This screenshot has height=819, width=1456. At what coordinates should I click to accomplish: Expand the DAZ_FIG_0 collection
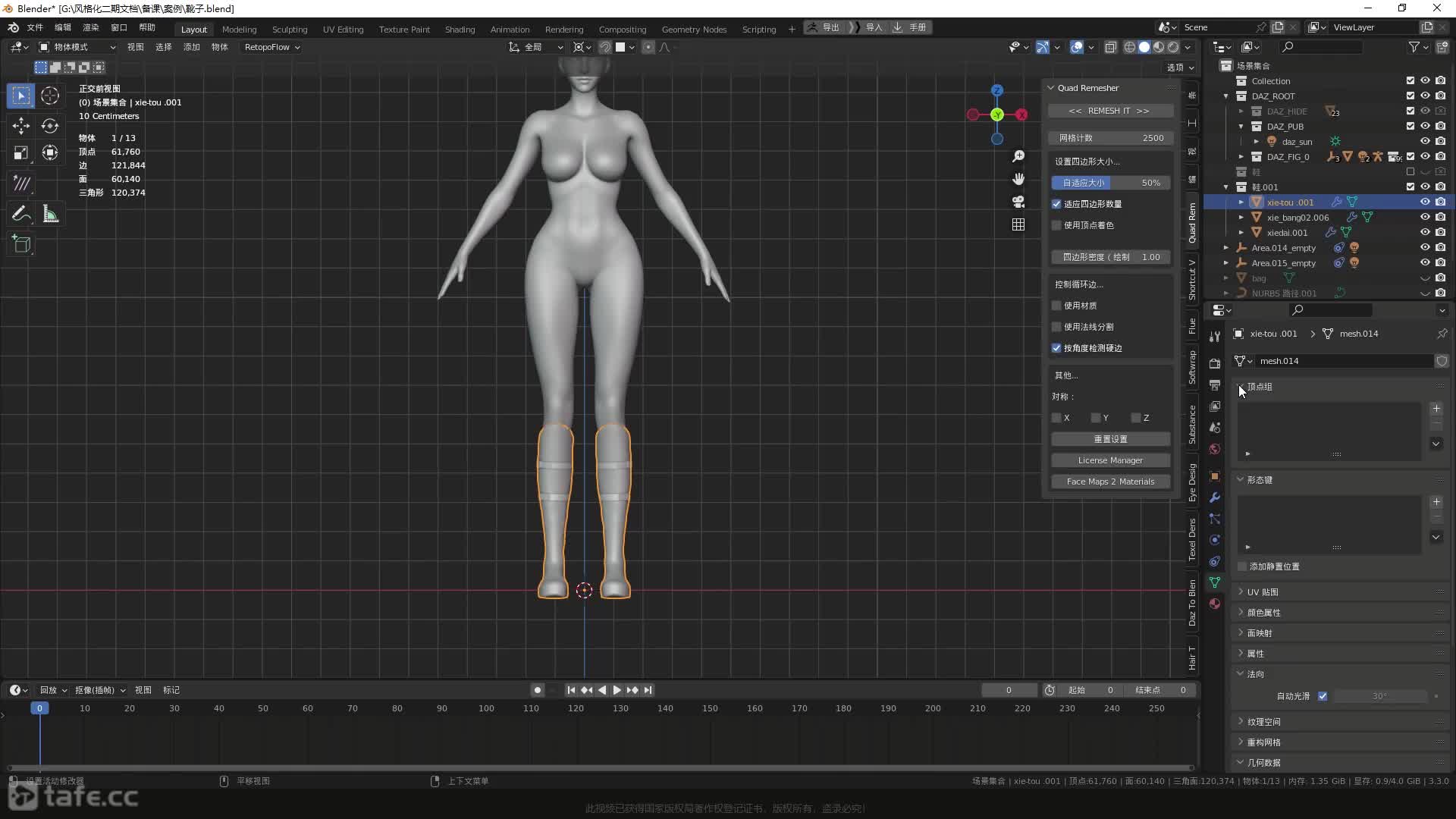1241,157
